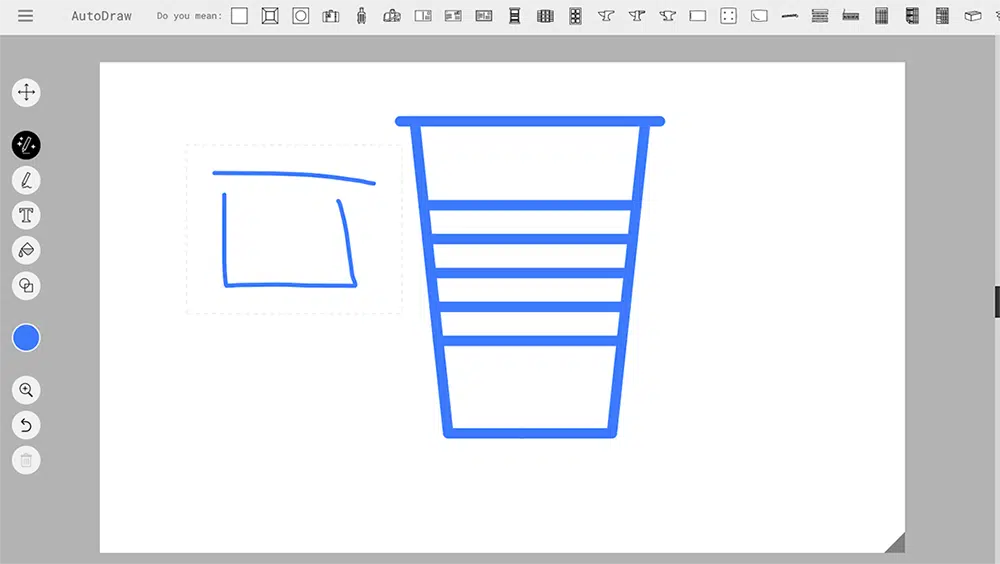The height and width of the screenshot is (564, 1000).
Task: Choose the plain square suggestion
Action: click(239, 16)
